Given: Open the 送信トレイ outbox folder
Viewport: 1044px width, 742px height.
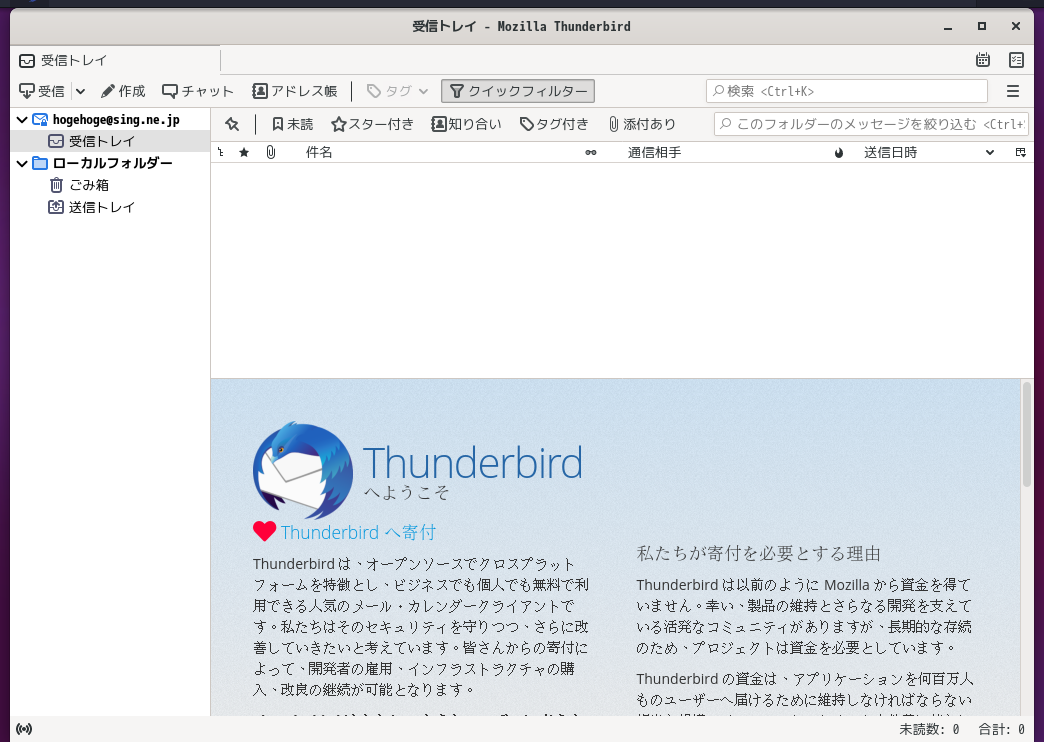Looking at the screenshot, I should coord(102,207).
